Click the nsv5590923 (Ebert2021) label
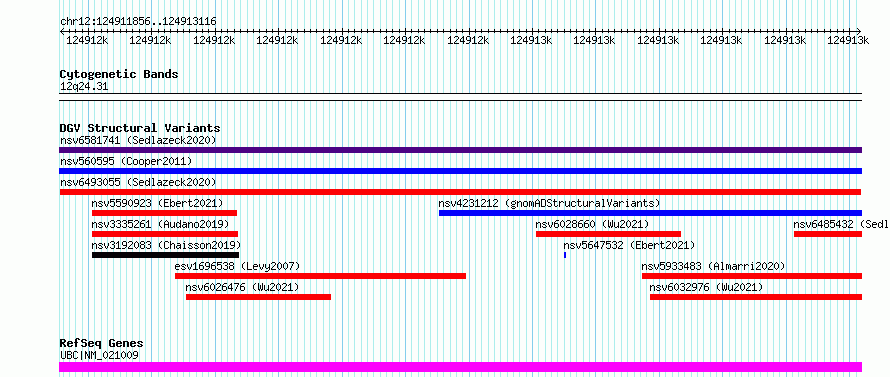Viewport: 890px width, 377px height. pos(157,203)
